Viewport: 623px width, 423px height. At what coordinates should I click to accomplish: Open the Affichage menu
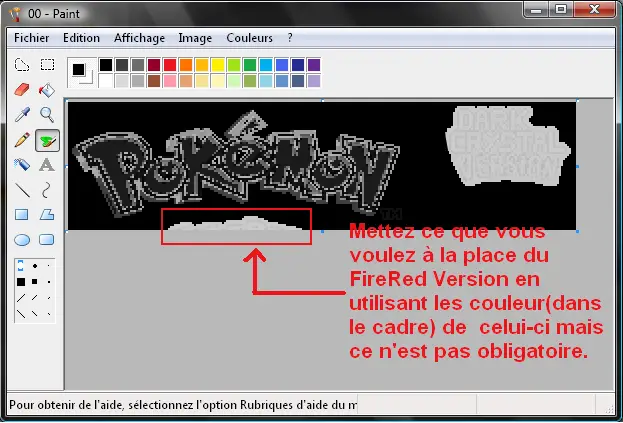pos(139,38)
